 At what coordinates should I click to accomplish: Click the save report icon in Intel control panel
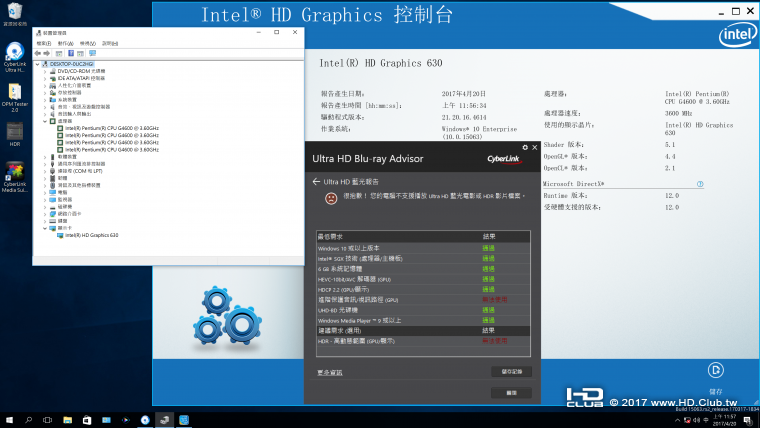(x=715, y=370)
